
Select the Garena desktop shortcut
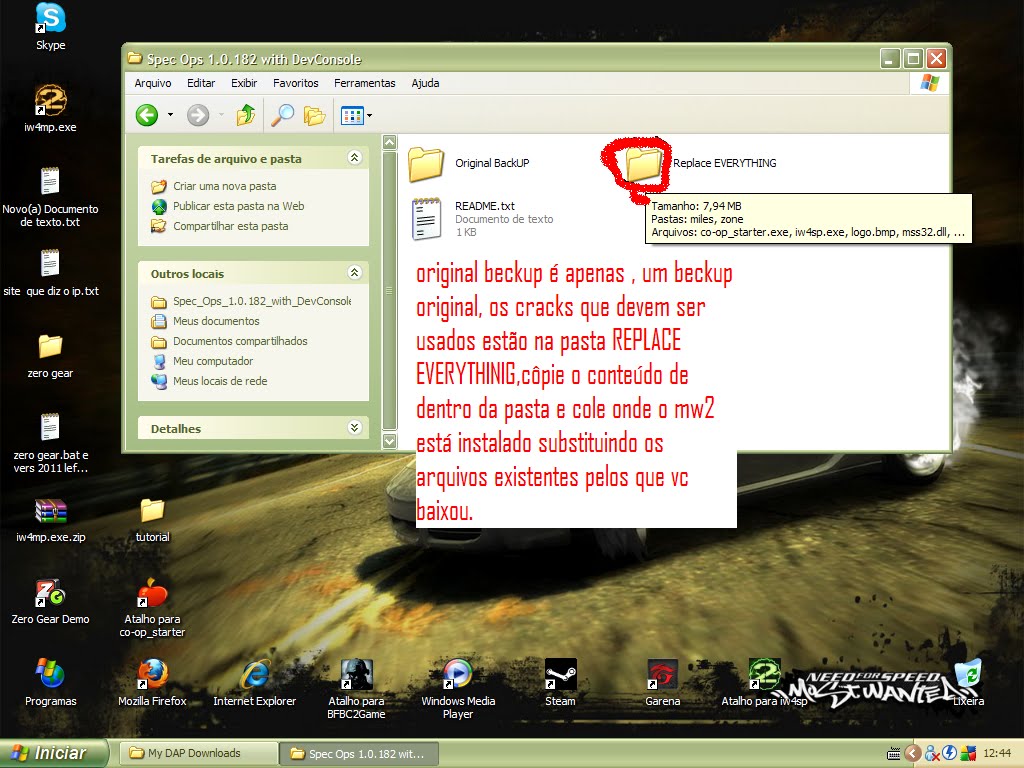pyautogui.click(x=662, y=683)
